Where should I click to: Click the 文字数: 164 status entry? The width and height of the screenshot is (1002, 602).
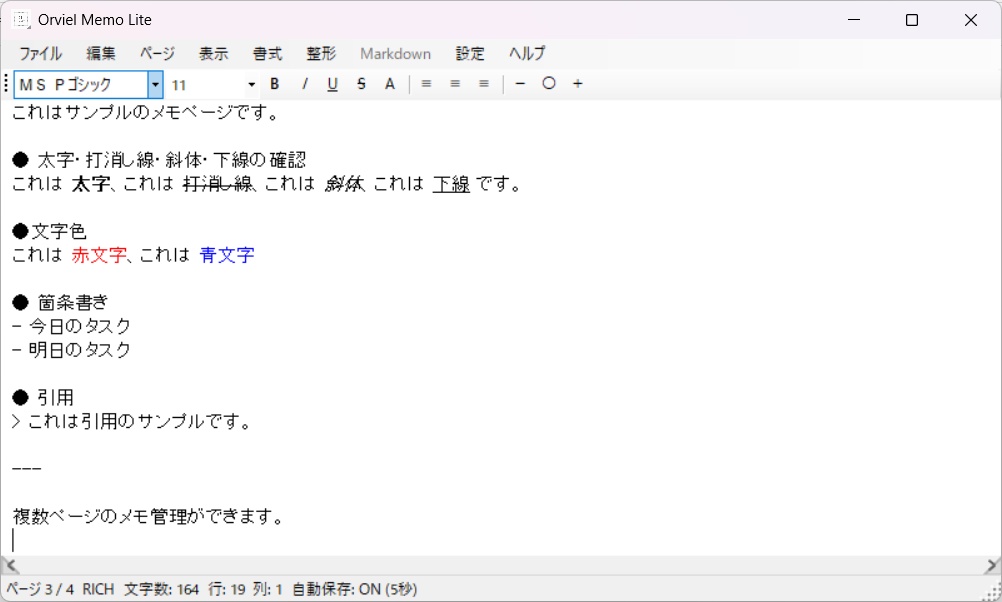pyautogui.click(x=161, y=589)
